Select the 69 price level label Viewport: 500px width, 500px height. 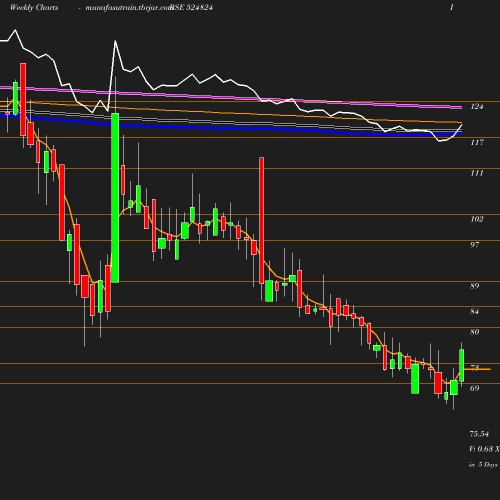(x=475, y=388)
